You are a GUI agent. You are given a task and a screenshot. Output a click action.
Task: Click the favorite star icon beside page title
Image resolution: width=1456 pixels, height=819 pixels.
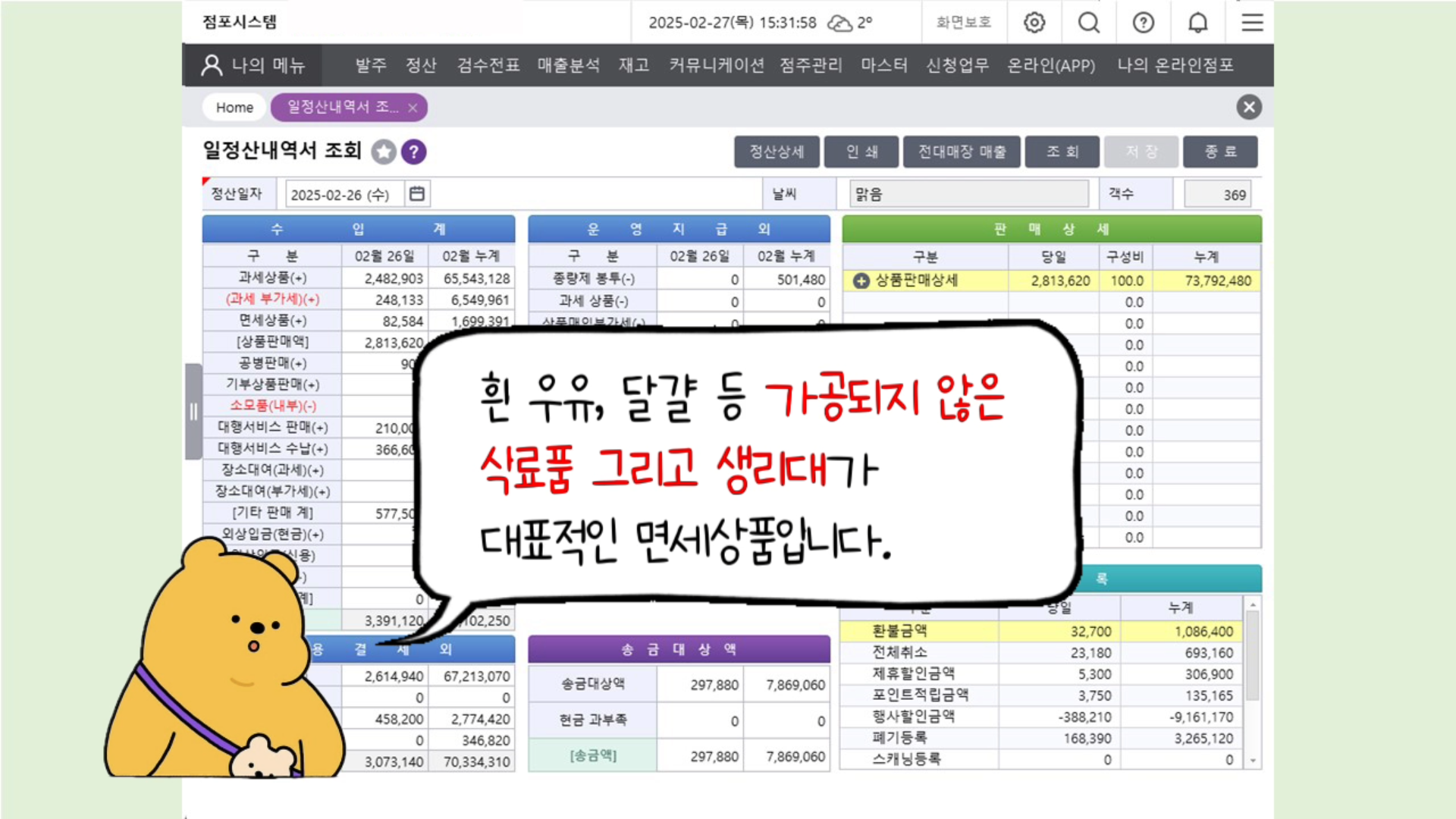384,152
